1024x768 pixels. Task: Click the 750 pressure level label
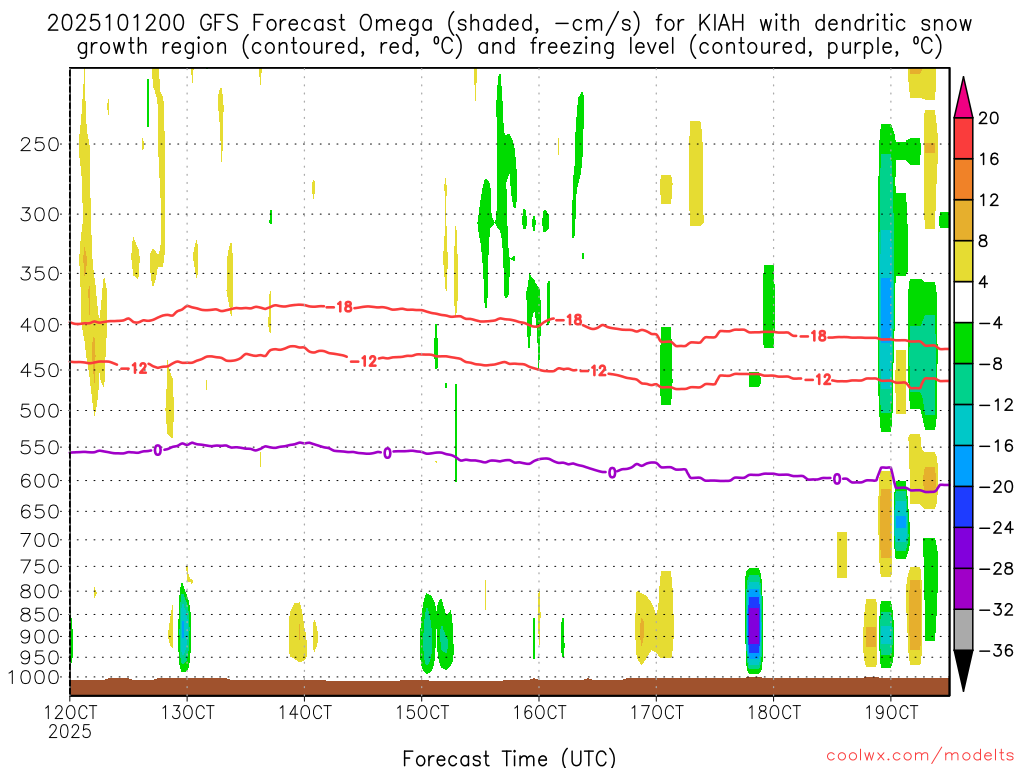tap(40, 567)
